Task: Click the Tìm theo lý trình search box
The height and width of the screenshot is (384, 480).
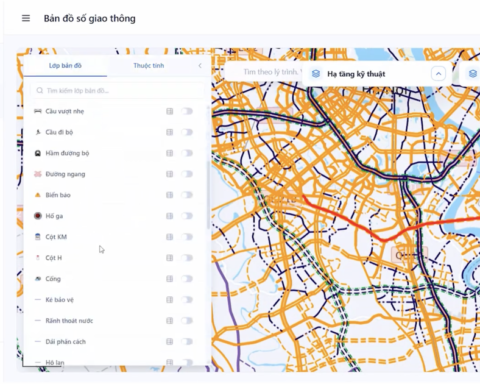Action: coord(263,72)
